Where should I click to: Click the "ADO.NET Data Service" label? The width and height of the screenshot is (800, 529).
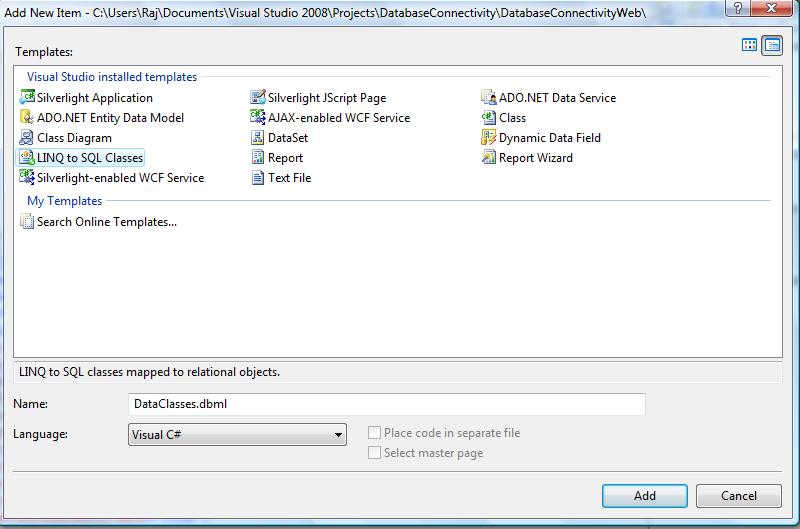tap(558, 98)
